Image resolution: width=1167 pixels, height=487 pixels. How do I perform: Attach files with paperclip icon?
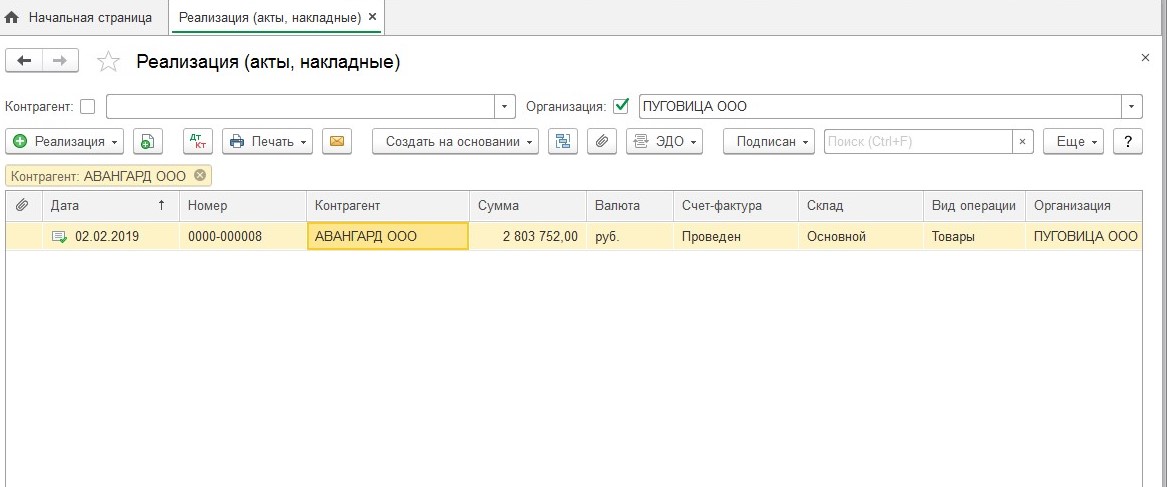601,142
